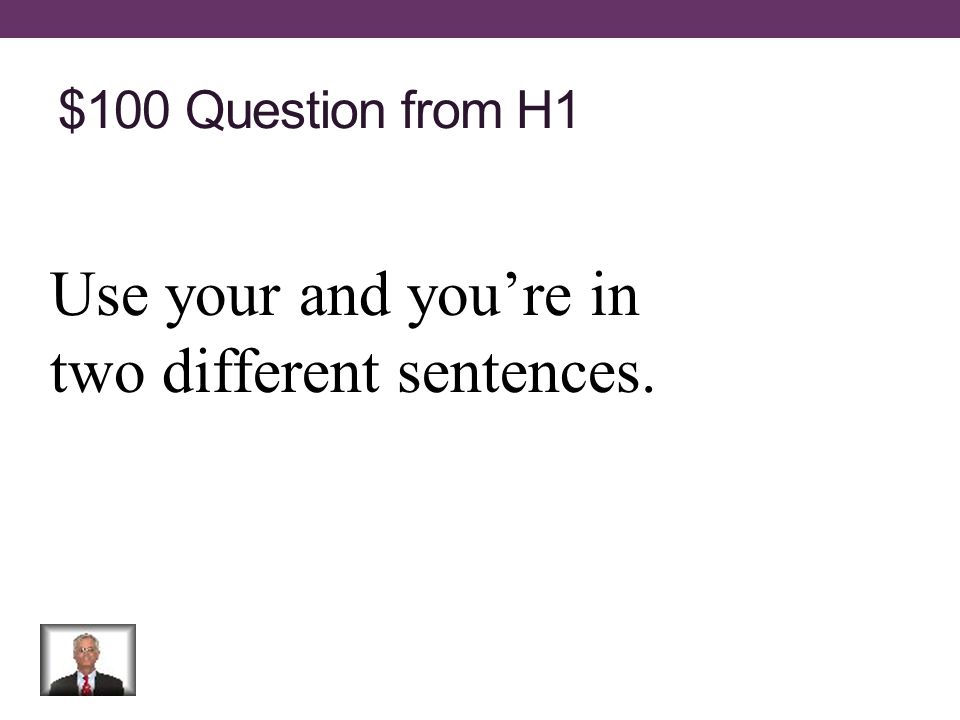Click the host photo thumbnail
This screenshot has height=720, width=960.
pos(88,659)
